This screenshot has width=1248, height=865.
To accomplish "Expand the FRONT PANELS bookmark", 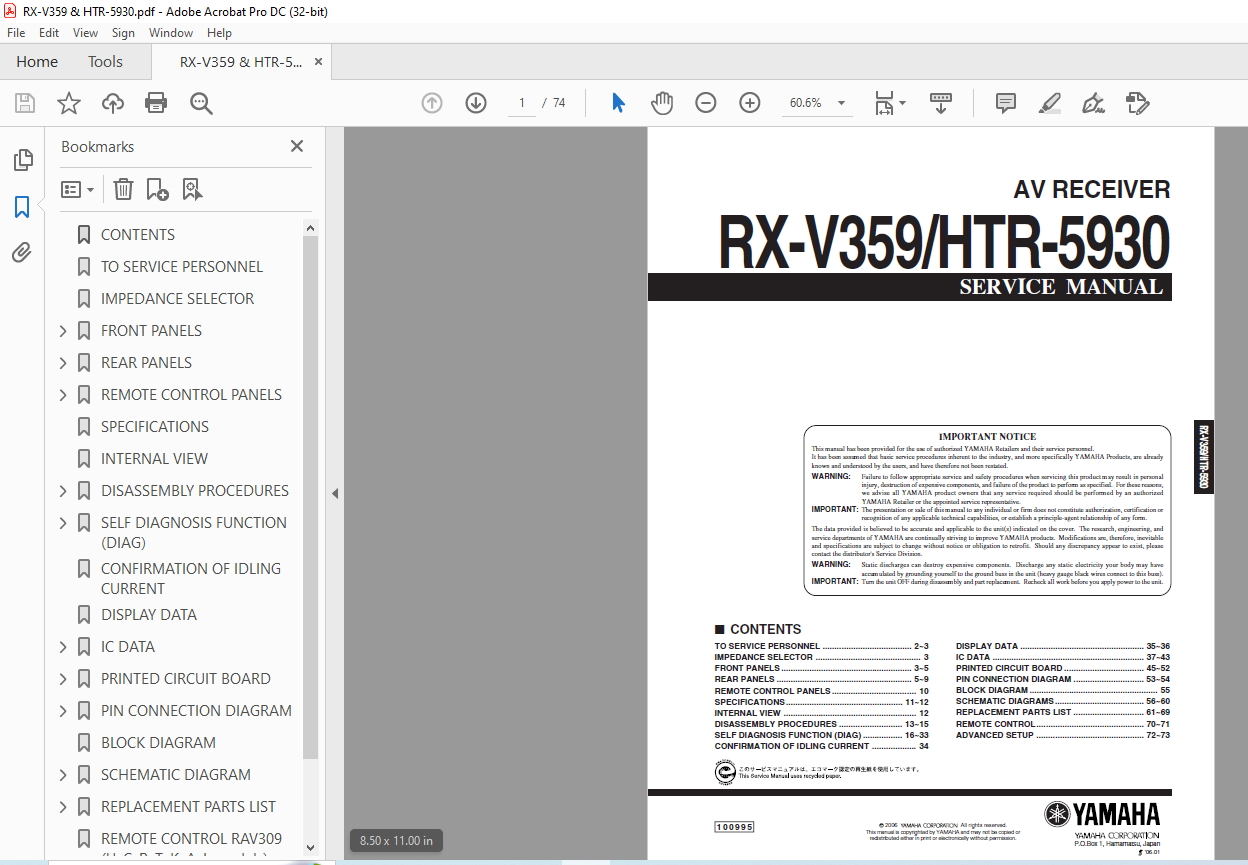I will 63,331.
